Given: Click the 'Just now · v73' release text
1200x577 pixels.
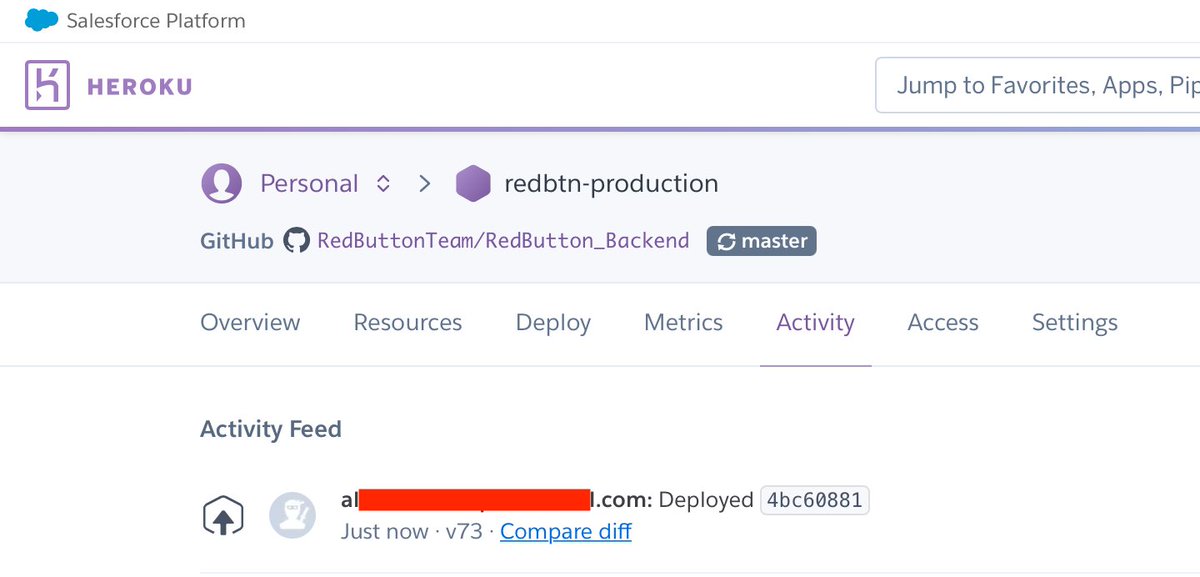Looking at the screenshot, I should (x=412, y=532).
